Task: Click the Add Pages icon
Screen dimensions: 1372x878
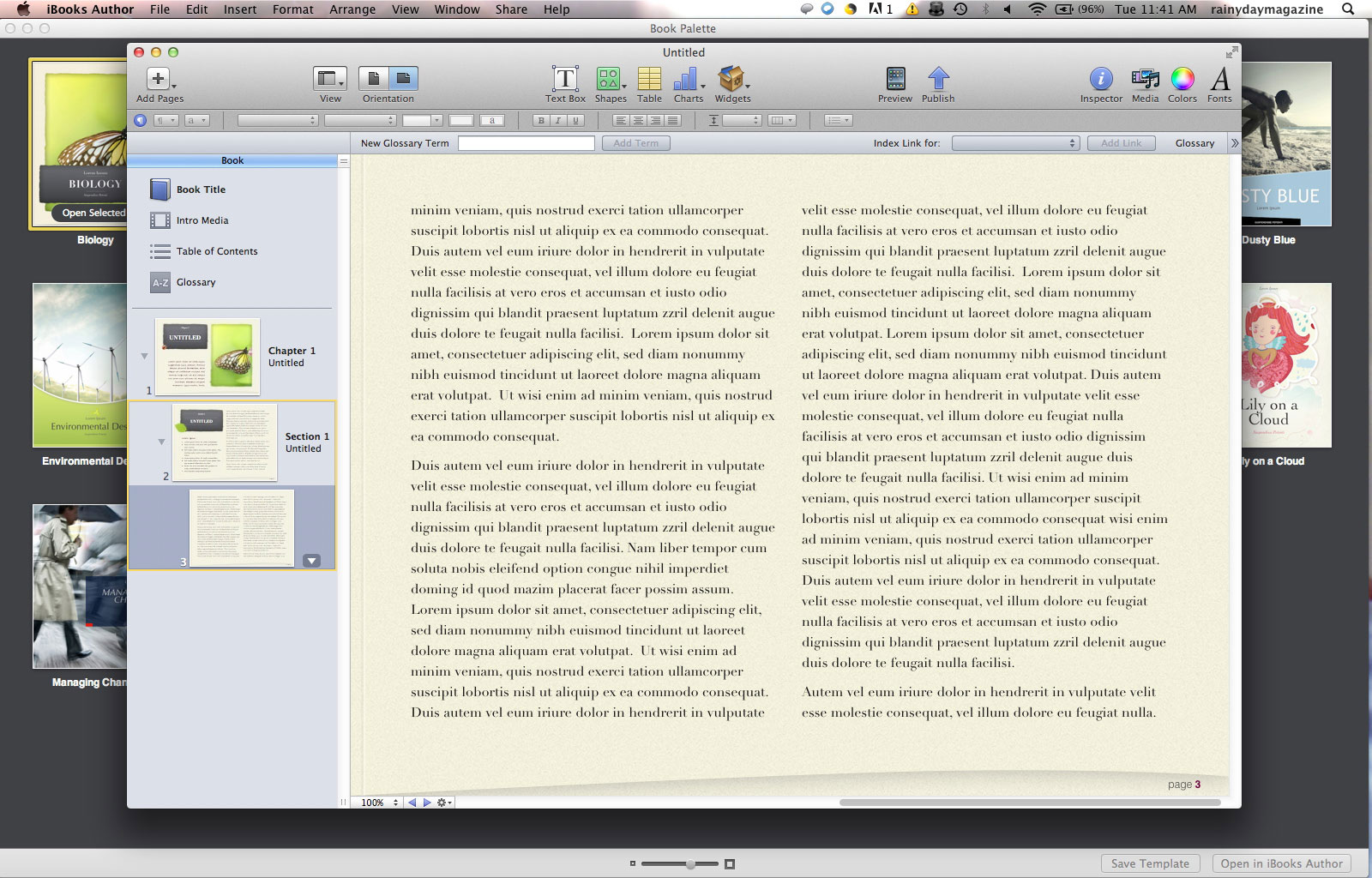Action: (x=159, y=79)
